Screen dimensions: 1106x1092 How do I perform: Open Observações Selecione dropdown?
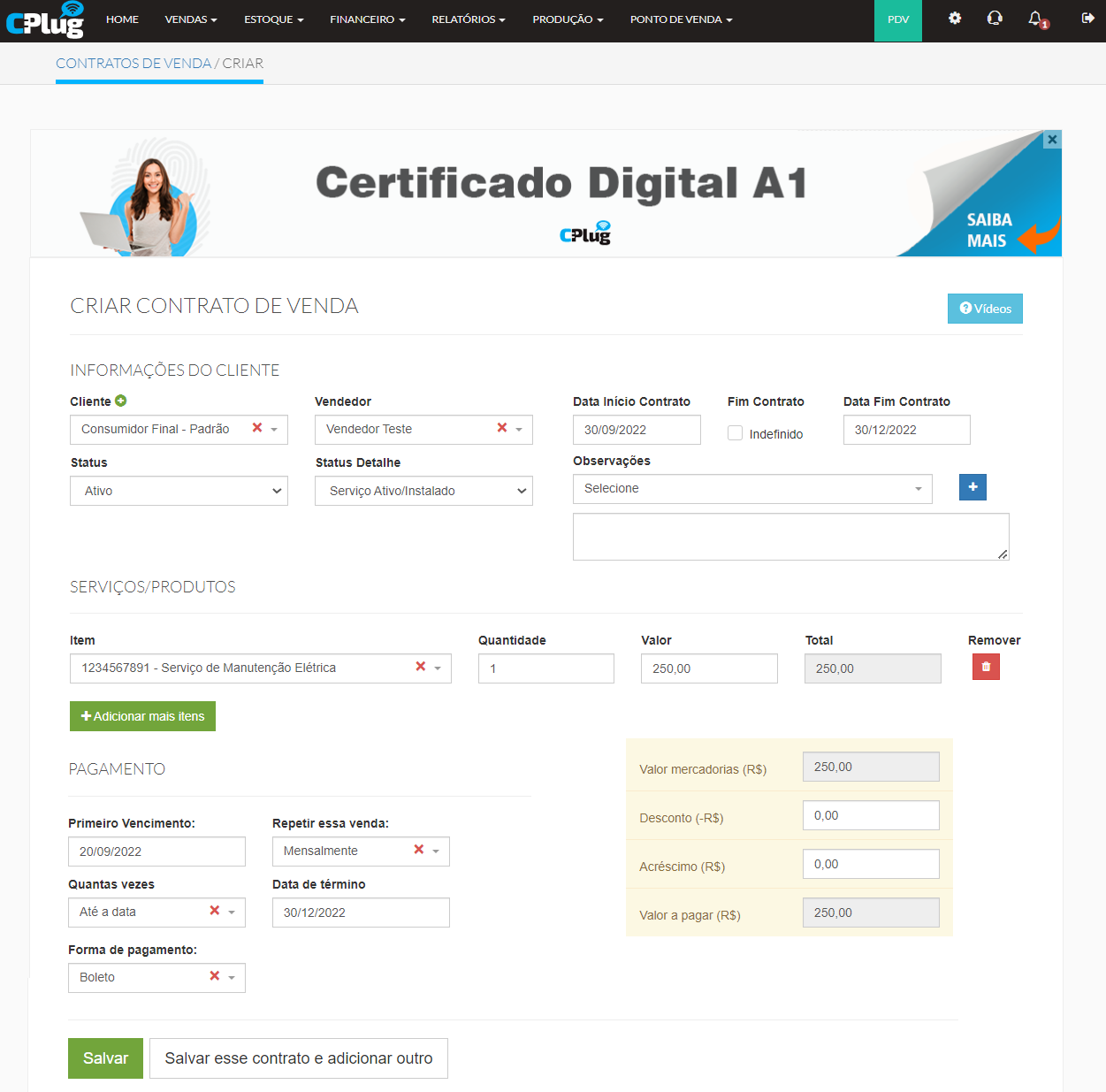point(752,489)
